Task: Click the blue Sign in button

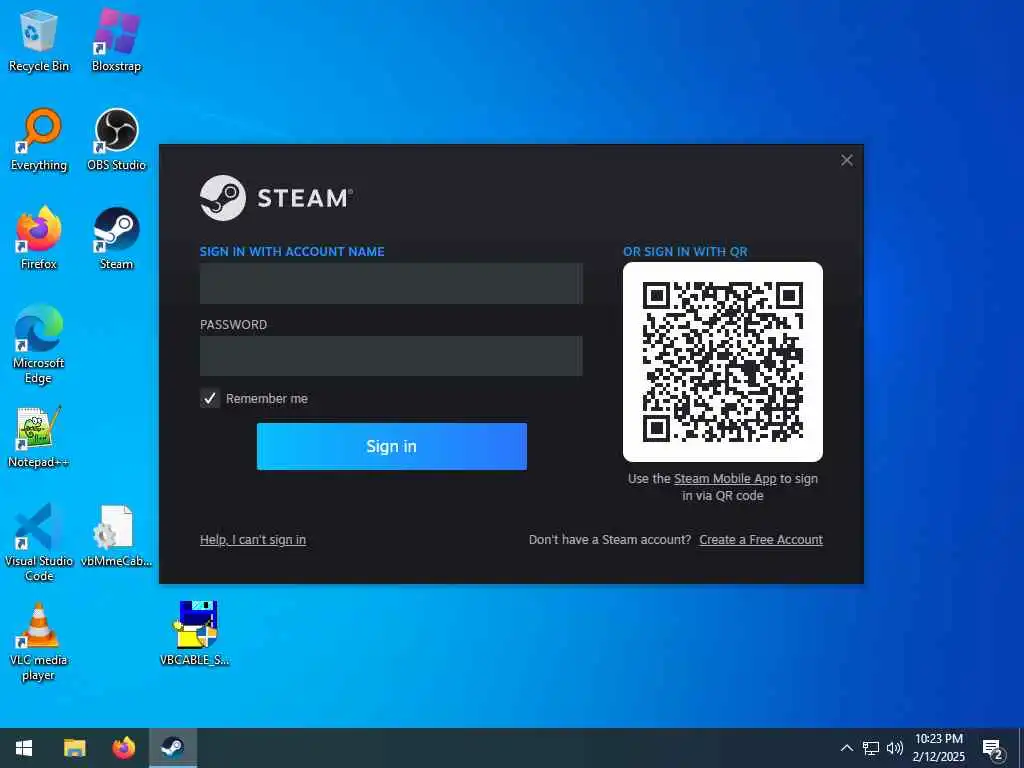Action: [392, 446]
